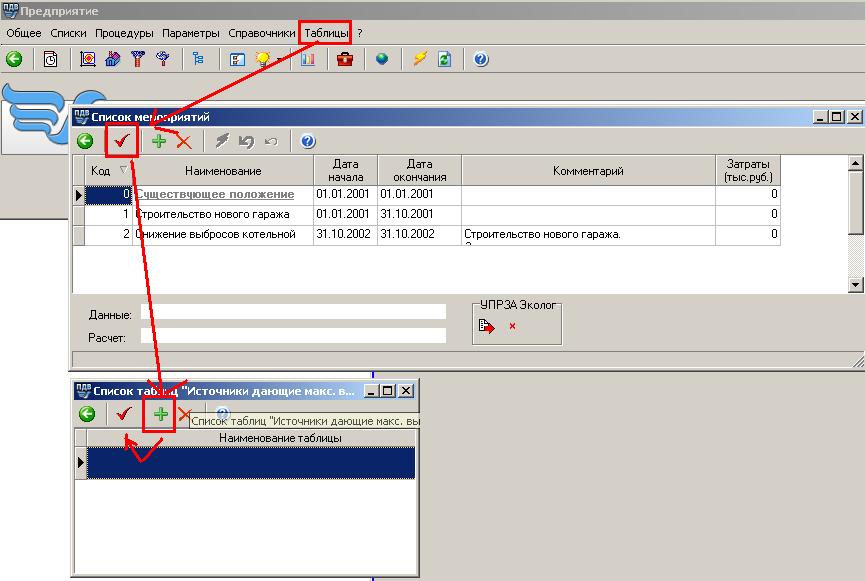Click the bar chart icon in main toolbar
This screenshot has width=865, height=581.
pos(308,60)
